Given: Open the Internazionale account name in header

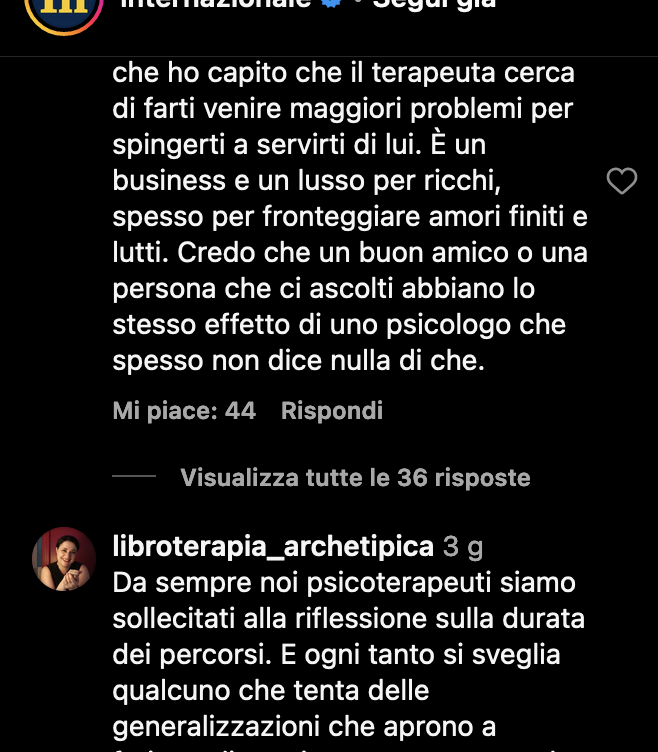Looking at the screenshot, I should pos(216,5).
